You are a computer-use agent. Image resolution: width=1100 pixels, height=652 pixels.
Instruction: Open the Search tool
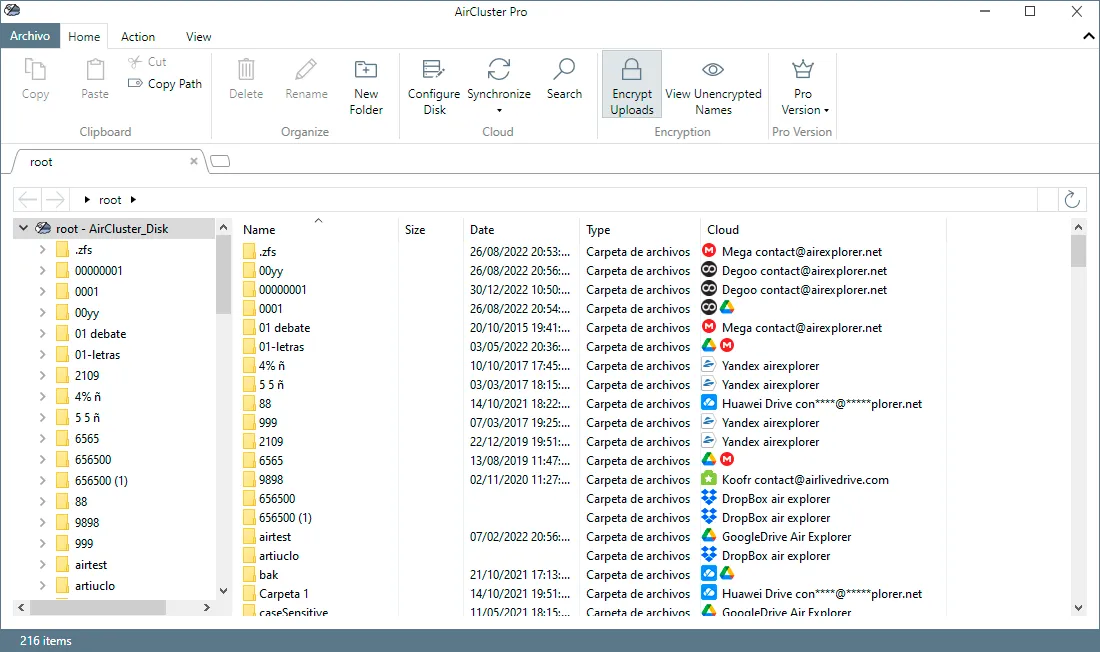(564, 79)
